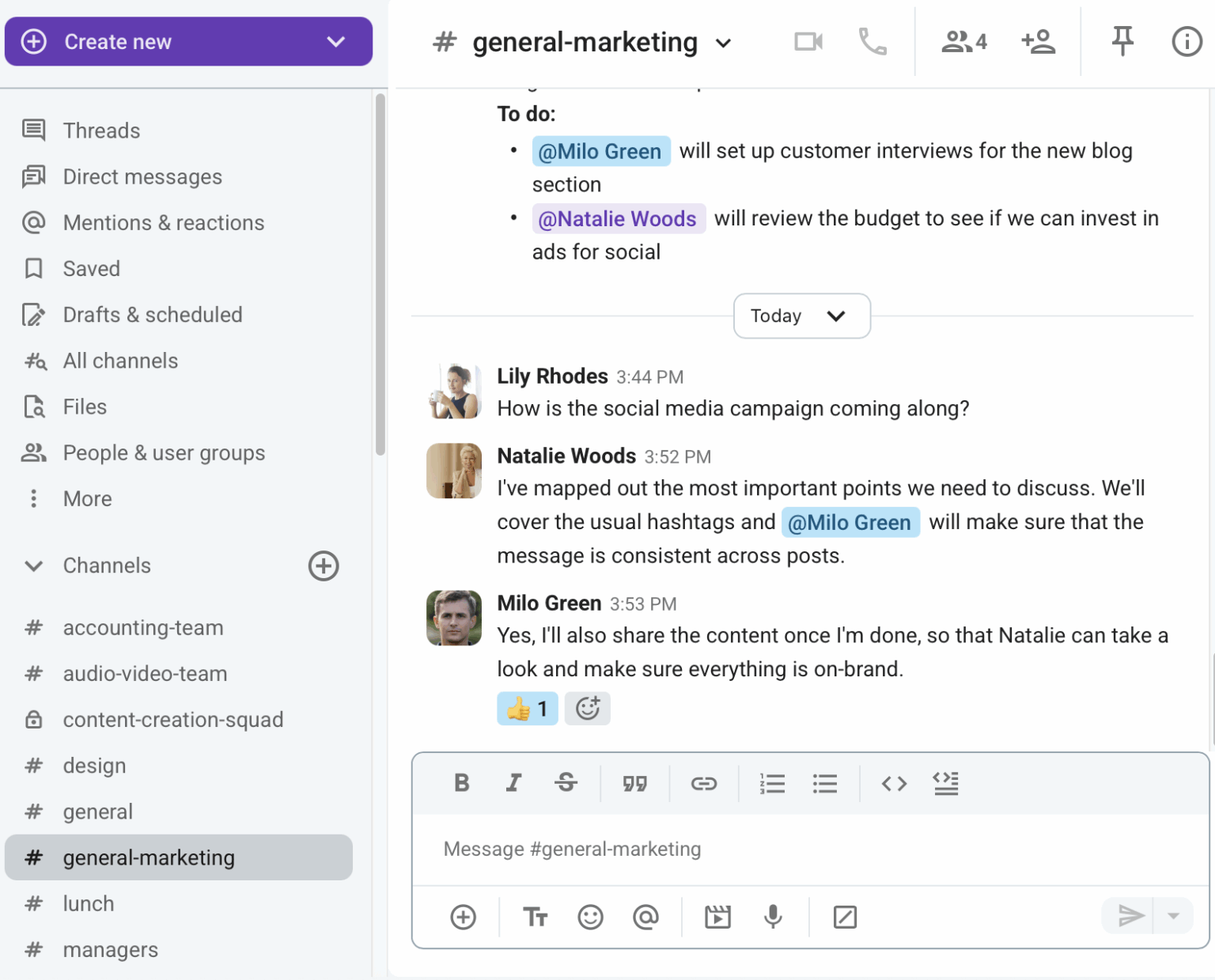
Task: Toggle bold text formatting
Action: coord(461,783)
